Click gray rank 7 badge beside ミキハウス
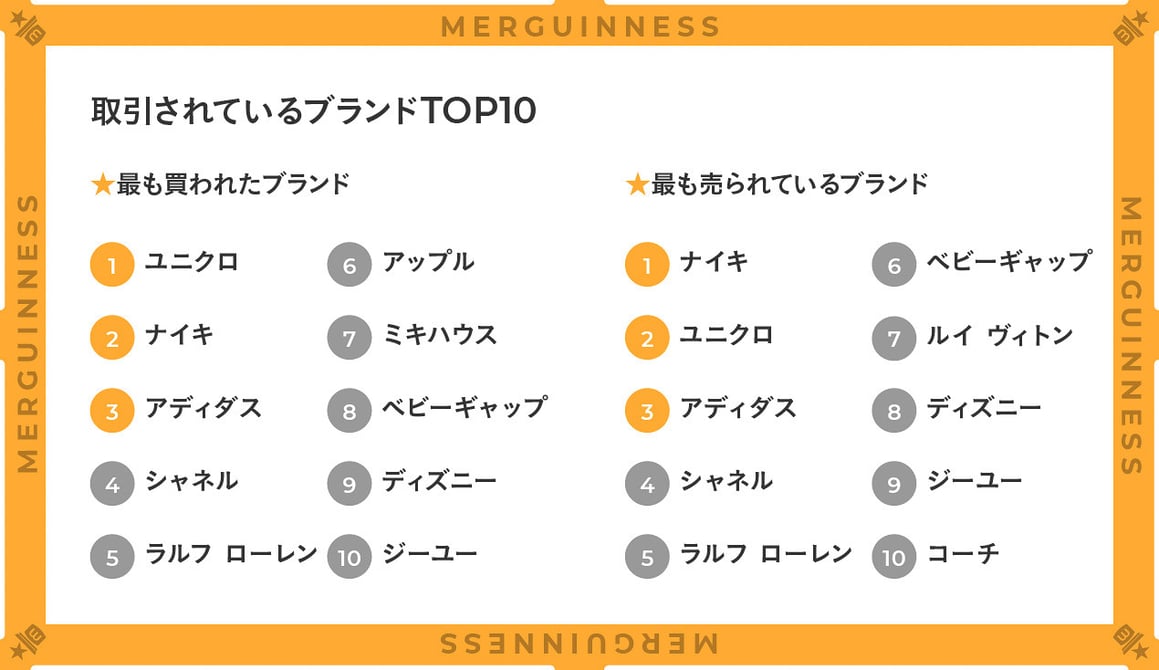This screenshot has width=1159, height=670. click(x=350, y=337)
